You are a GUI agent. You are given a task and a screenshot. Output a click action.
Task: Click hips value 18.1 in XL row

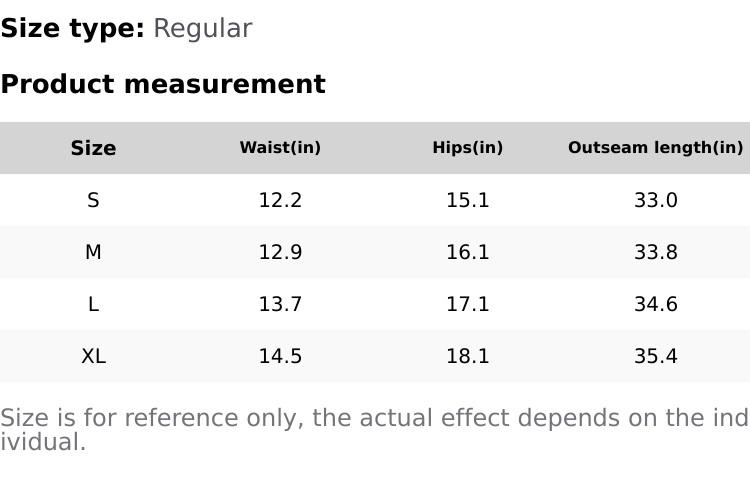click(x=467, y=356)
